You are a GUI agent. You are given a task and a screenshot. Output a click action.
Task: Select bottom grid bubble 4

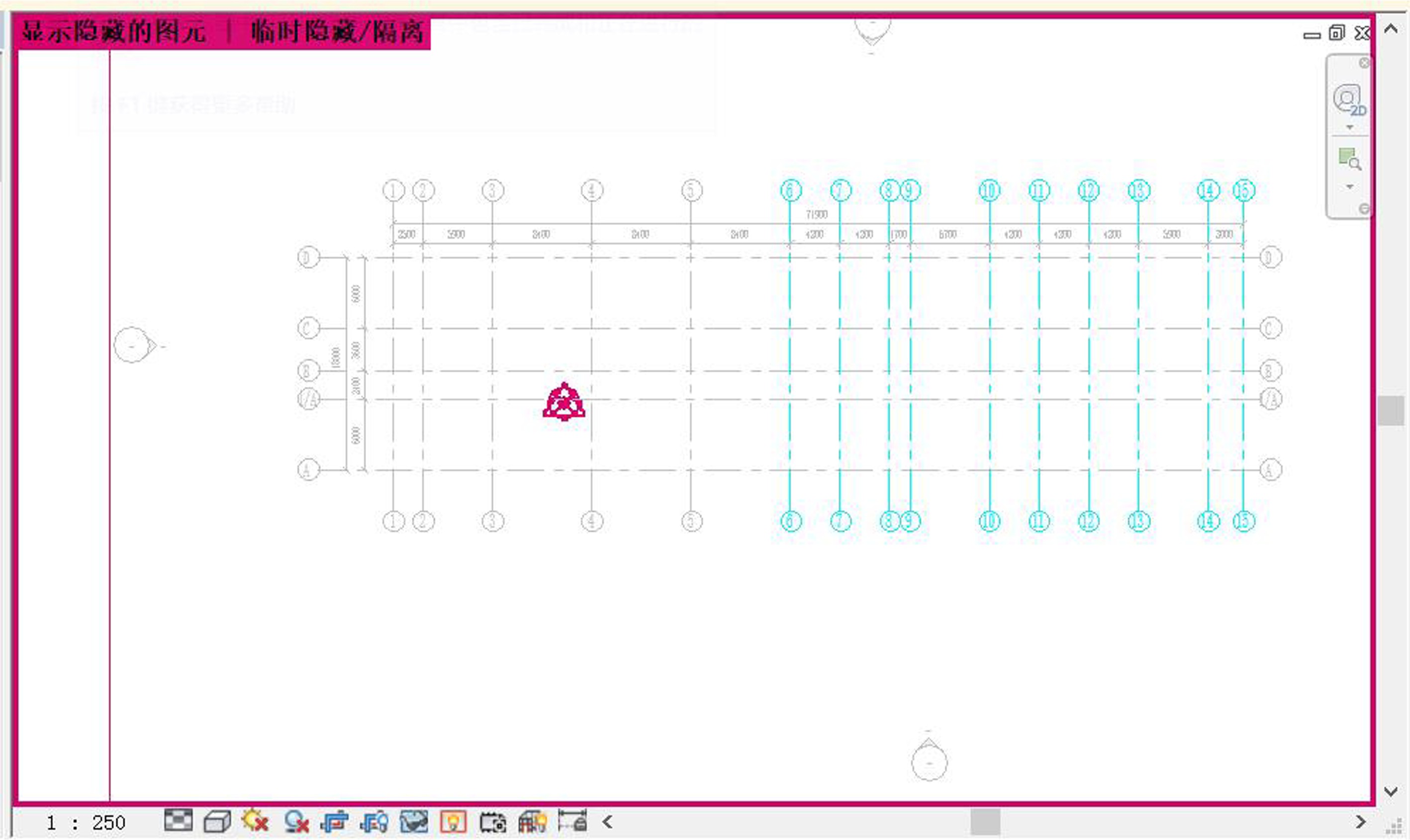592,521
